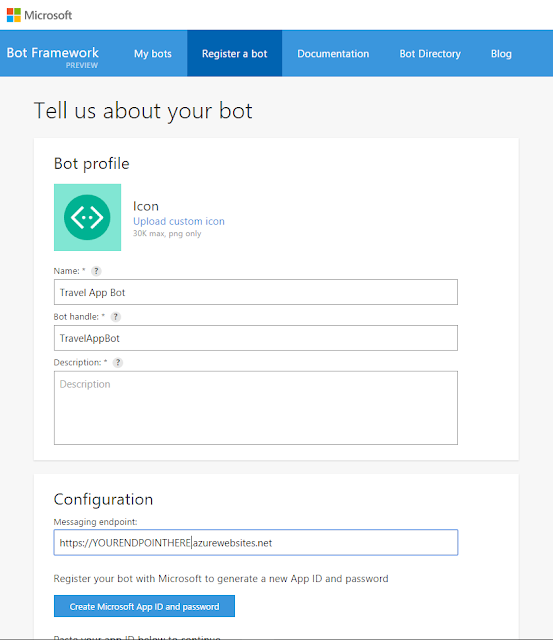553x640 pixels.
Task: Navigate to the Blog link
Action: point(501,53)
